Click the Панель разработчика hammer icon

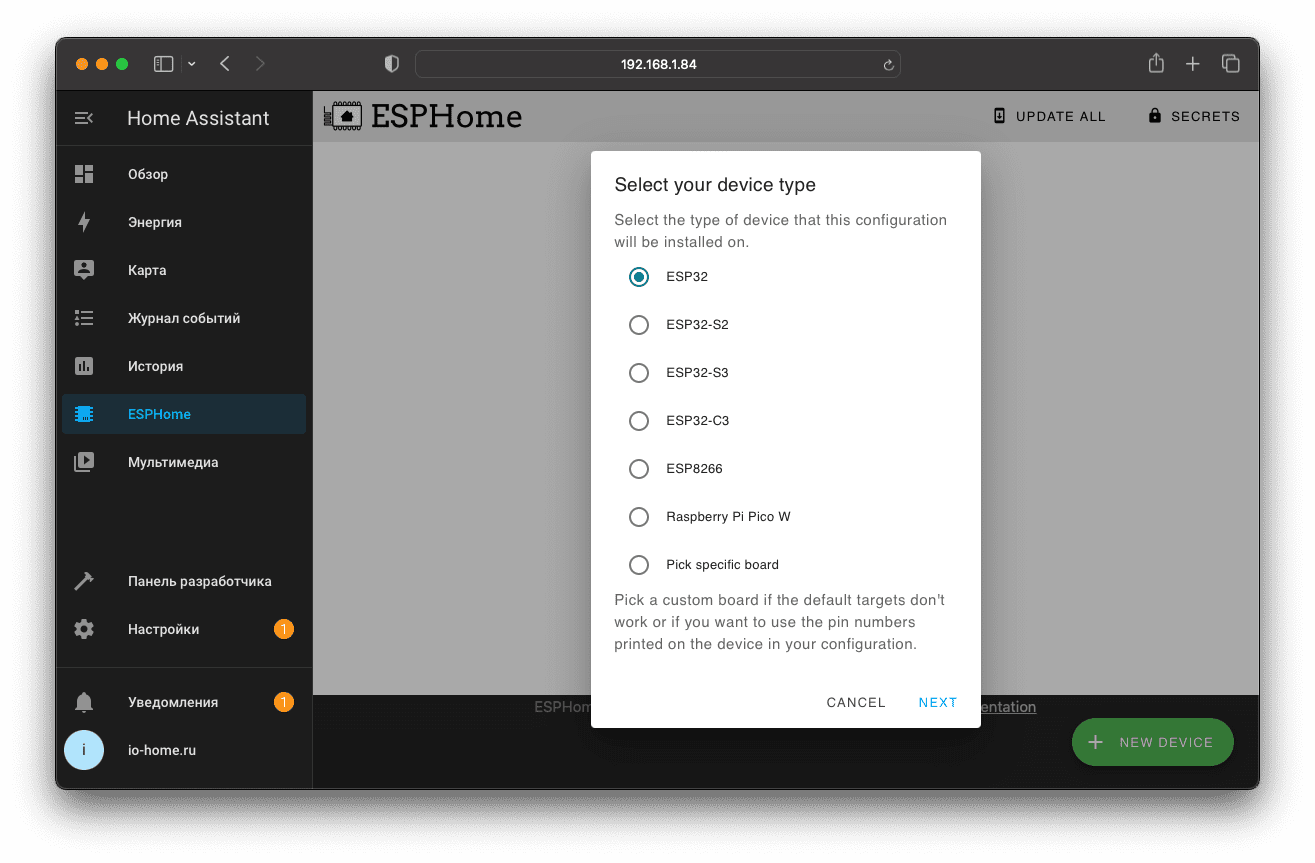click(x=84, y=581)
